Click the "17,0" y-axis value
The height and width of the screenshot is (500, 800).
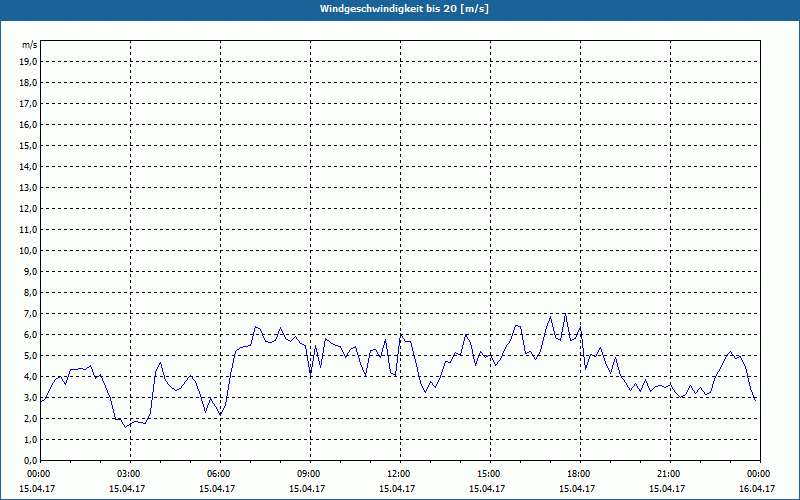click(x=29, y=104)
